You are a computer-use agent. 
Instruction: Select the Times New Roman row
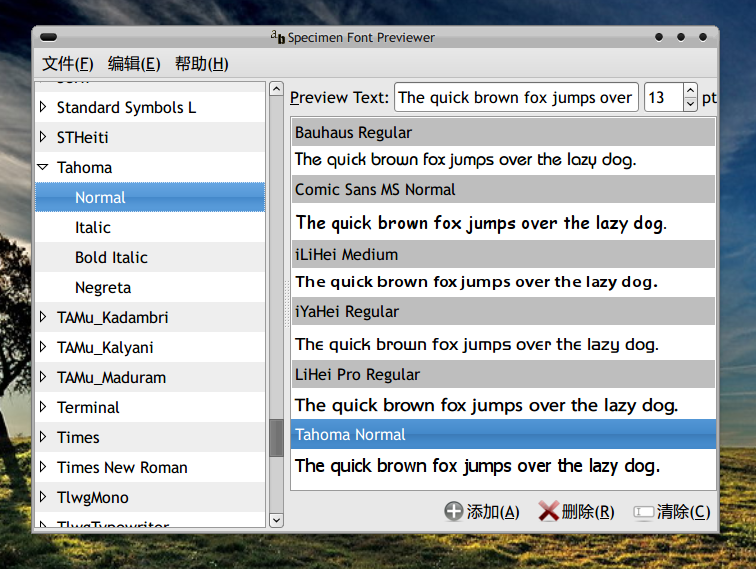(x=150, y=467)
